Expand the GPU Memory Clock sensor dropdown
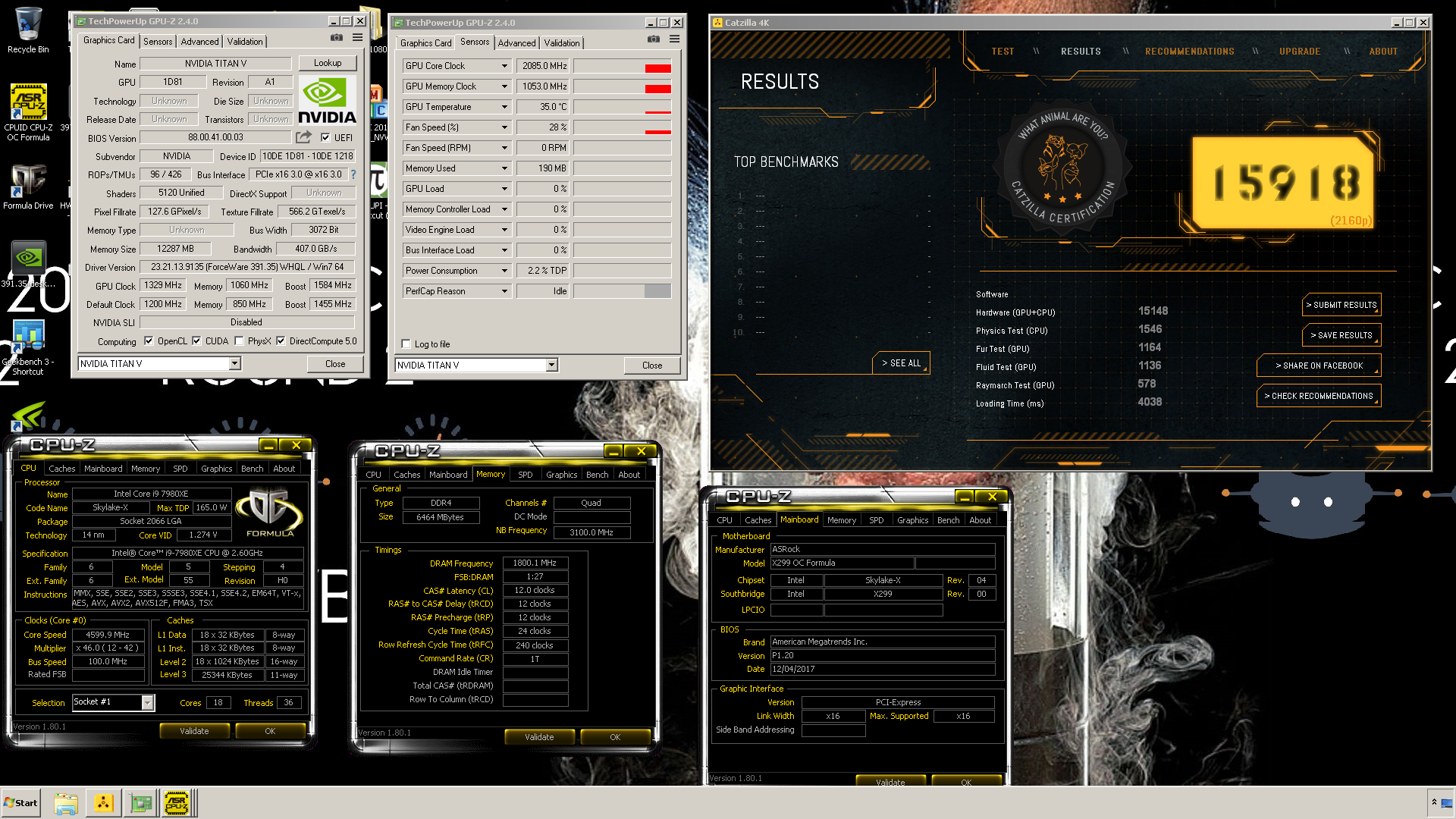 504,86
